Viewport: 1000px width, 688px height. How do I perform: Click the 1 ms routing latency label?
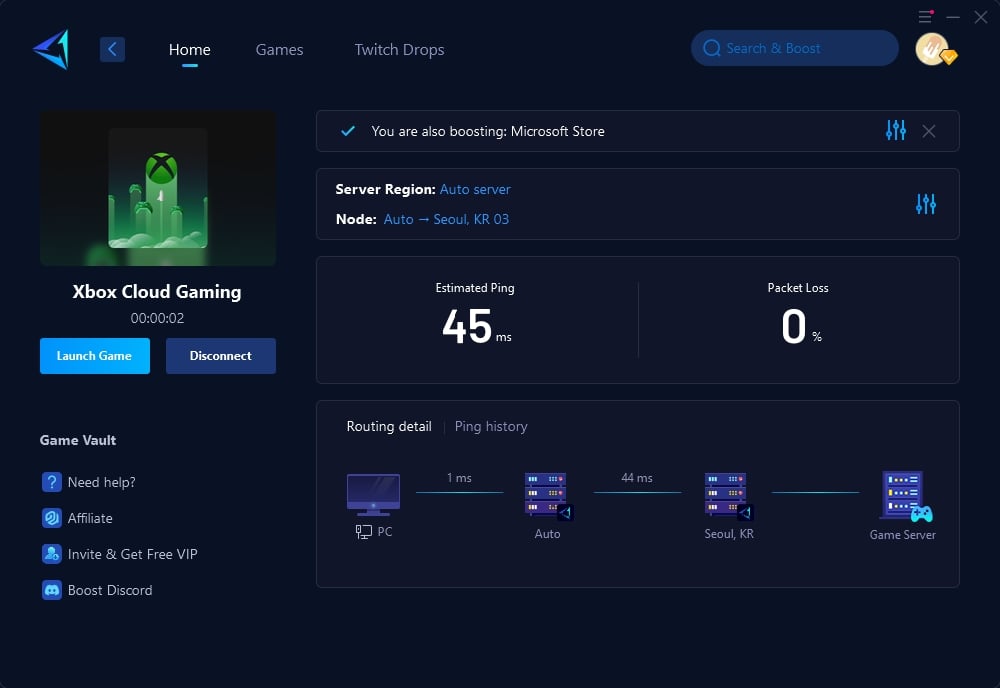tap(459, 478)
